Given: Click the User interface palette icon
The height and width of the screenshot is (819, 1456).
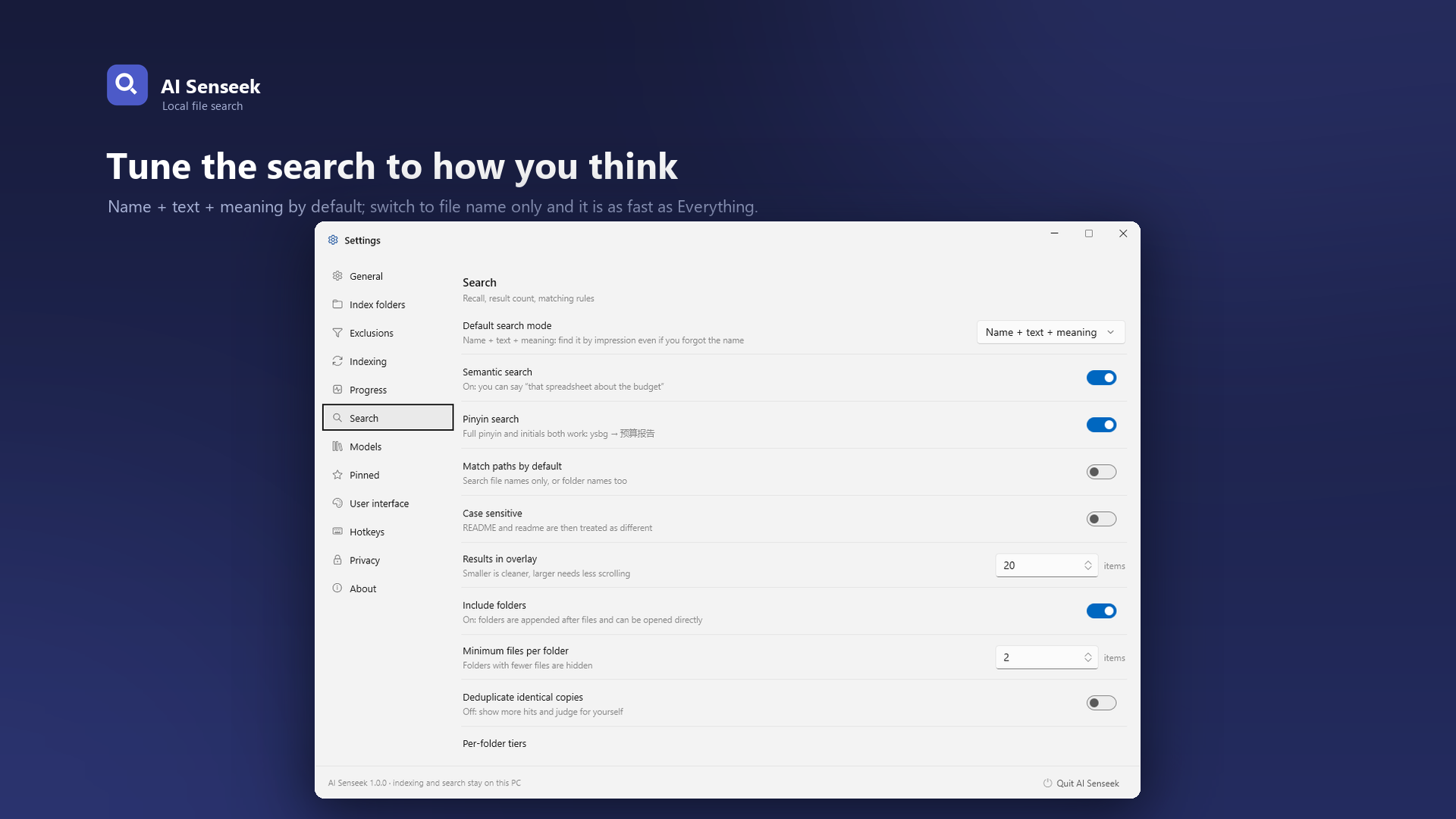Looking at the screenshot, I should pos(337,503).
